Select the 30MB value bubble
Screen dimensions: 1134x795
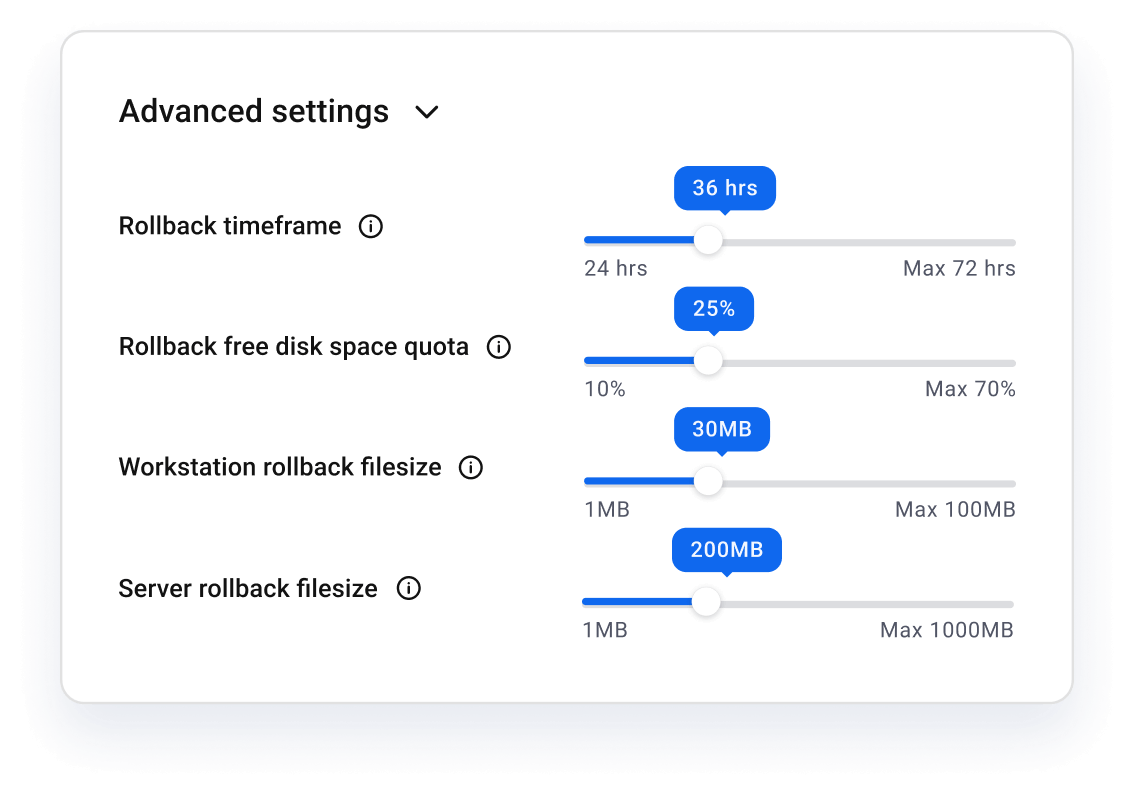coord(722,429)
